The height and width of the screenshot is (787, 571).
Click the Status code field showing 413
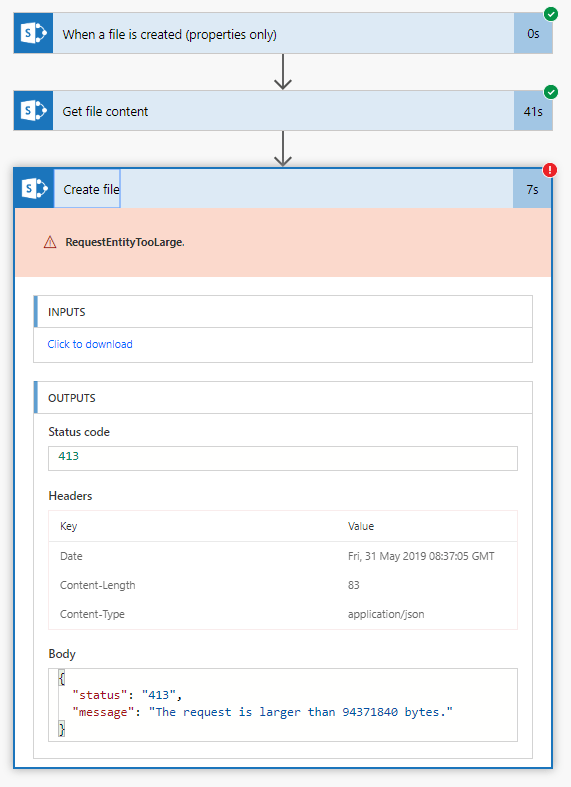tap(283, 458)
